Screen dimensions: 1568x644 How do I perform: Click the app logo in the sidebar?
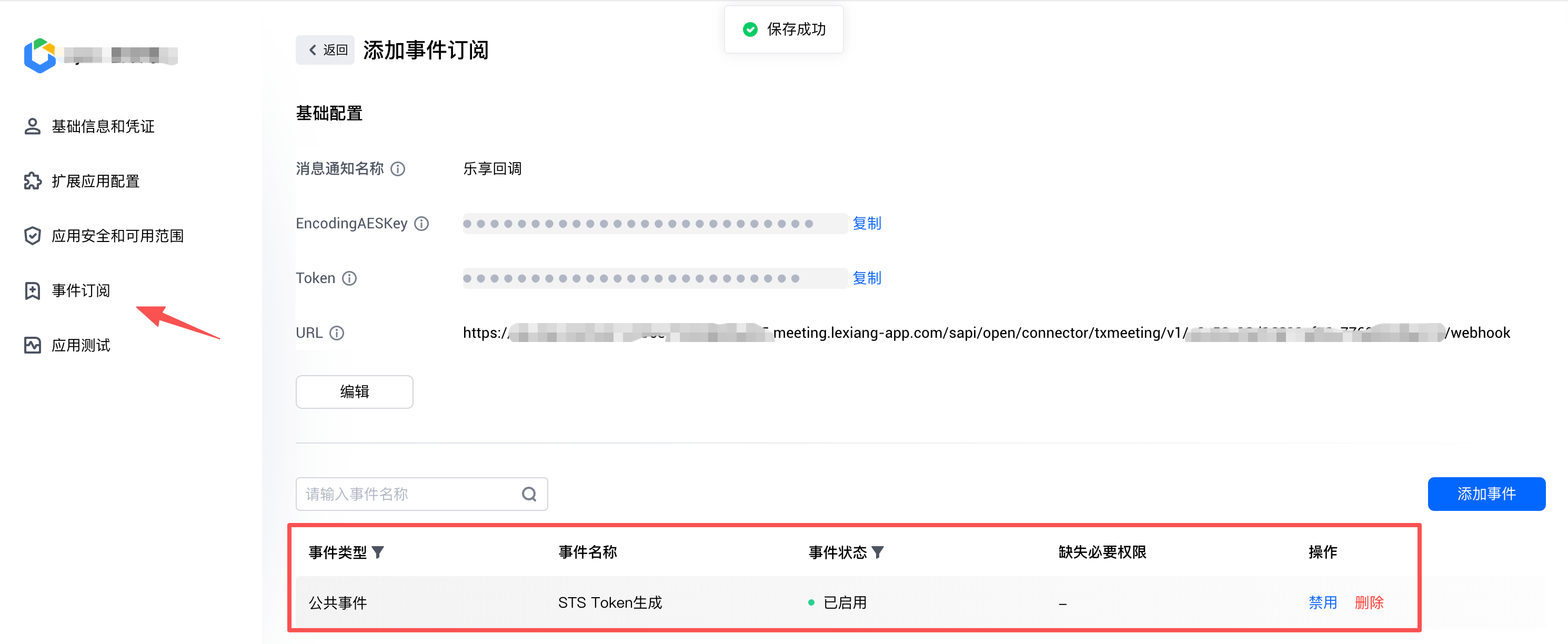pos(39,55)
